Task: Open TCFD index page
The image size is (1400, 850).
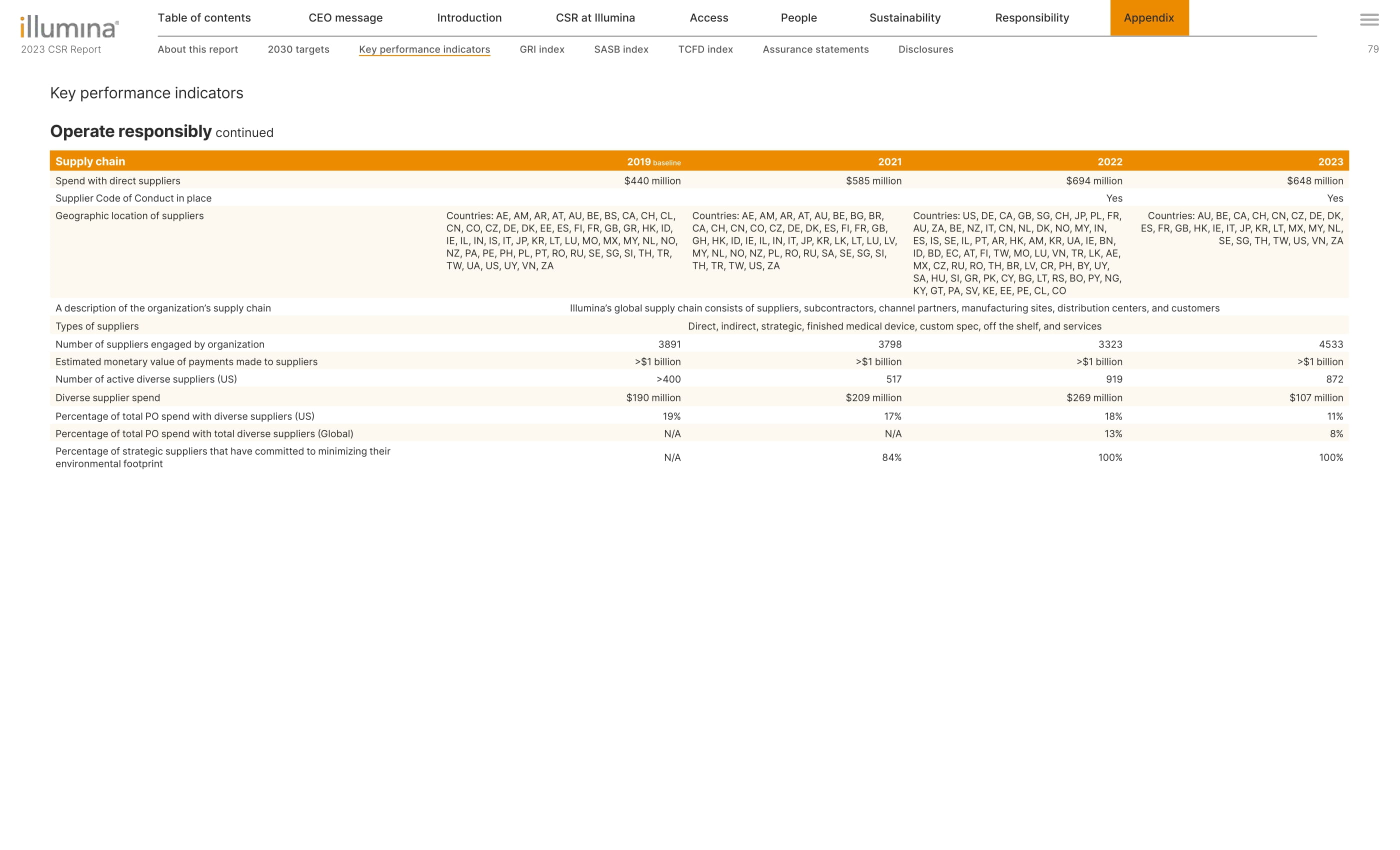Action: (x=705, y=49)
